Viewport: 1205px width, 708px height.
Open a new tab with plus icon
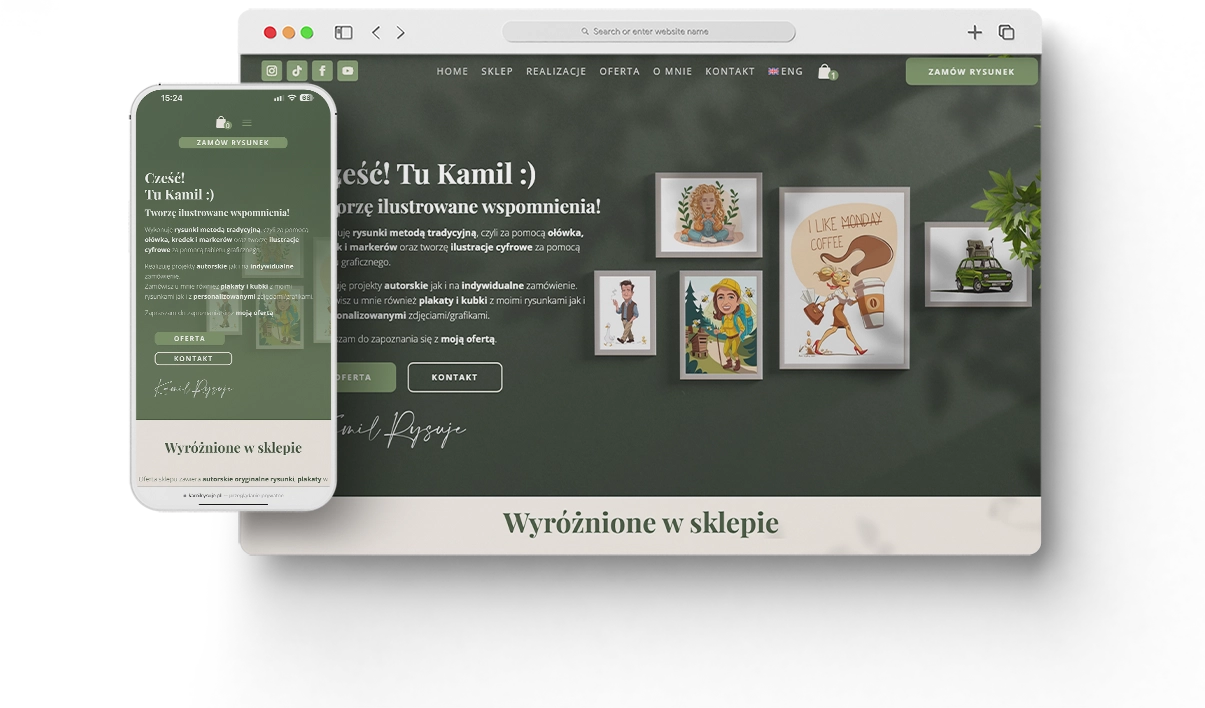click(x=974, y=33)
